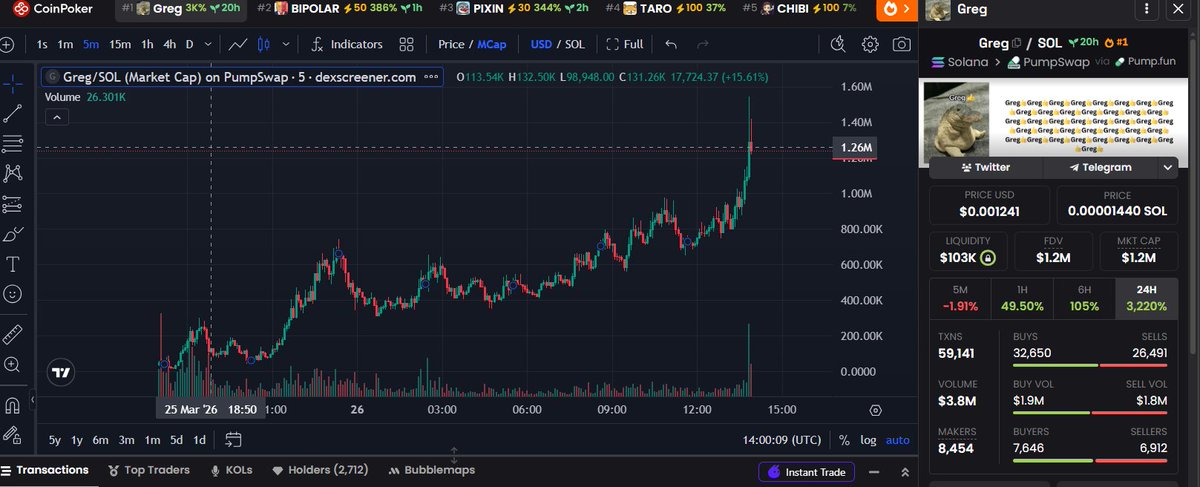Switch chart to Price view
Viewport: 1200px width, 487px height.
tap(451, 45)
